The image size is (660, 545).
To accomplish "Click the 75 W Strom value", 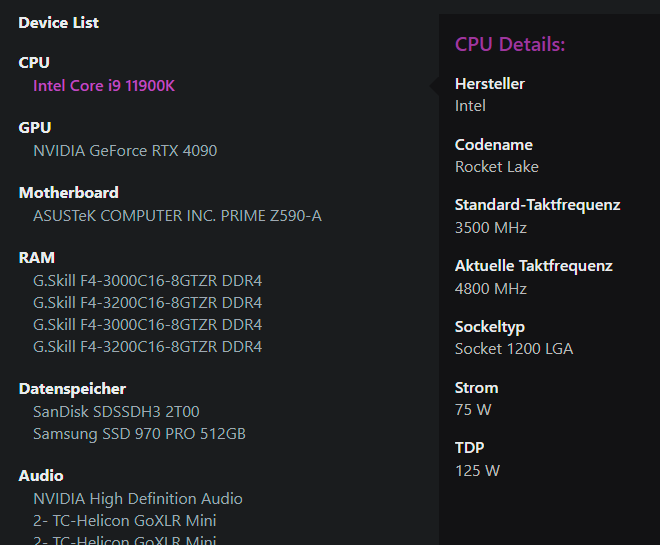I will tap(473, 410).
